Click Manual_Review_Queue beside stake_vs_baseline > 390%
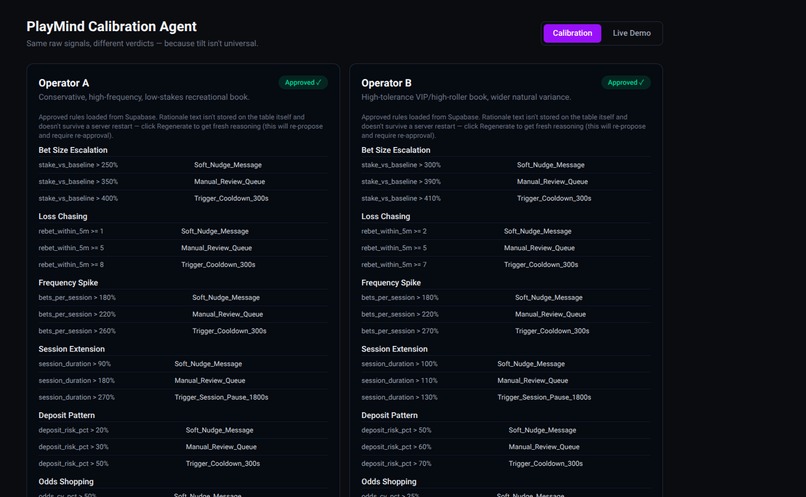The width and height of the screenshot is (806, 497). pyautogui.click(x=552, y=181)
